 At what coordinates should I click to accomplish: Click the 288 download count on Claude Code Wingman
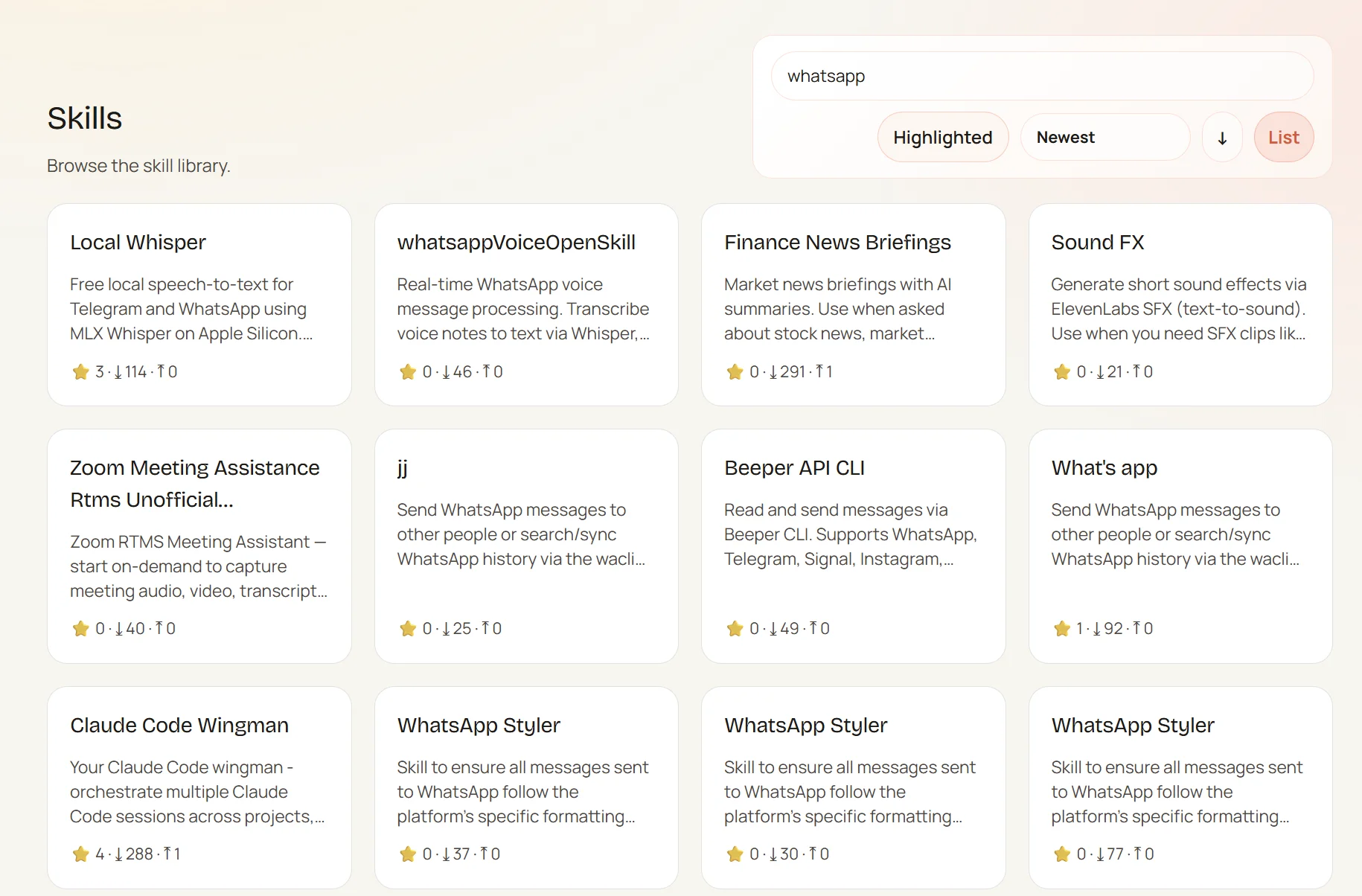[x=134, y=854]
